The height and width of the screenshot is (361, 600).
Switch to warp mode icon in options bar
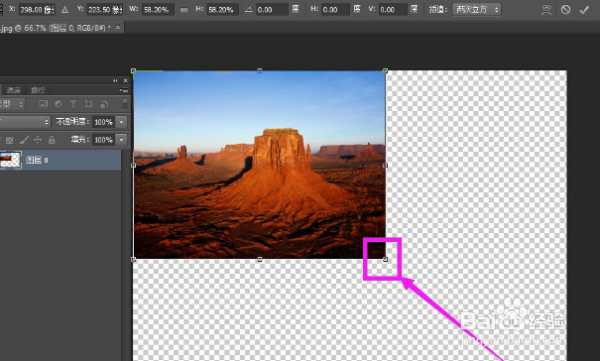point(546,10)
